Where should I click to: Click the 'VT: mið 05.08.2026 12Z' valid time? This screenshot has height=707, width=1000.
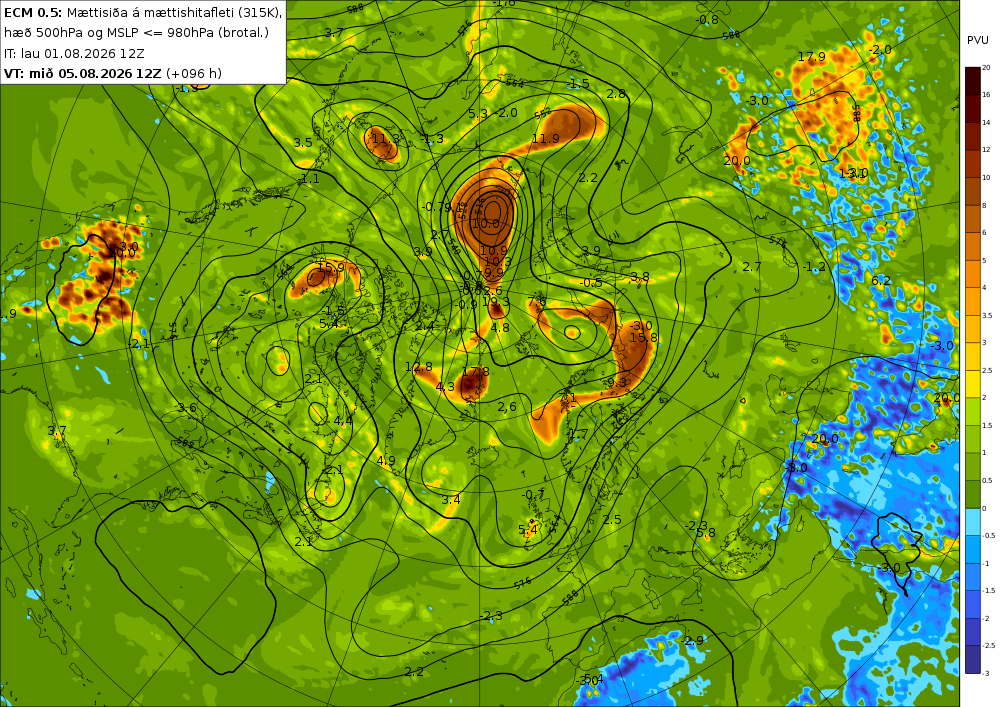coord(83,73)
